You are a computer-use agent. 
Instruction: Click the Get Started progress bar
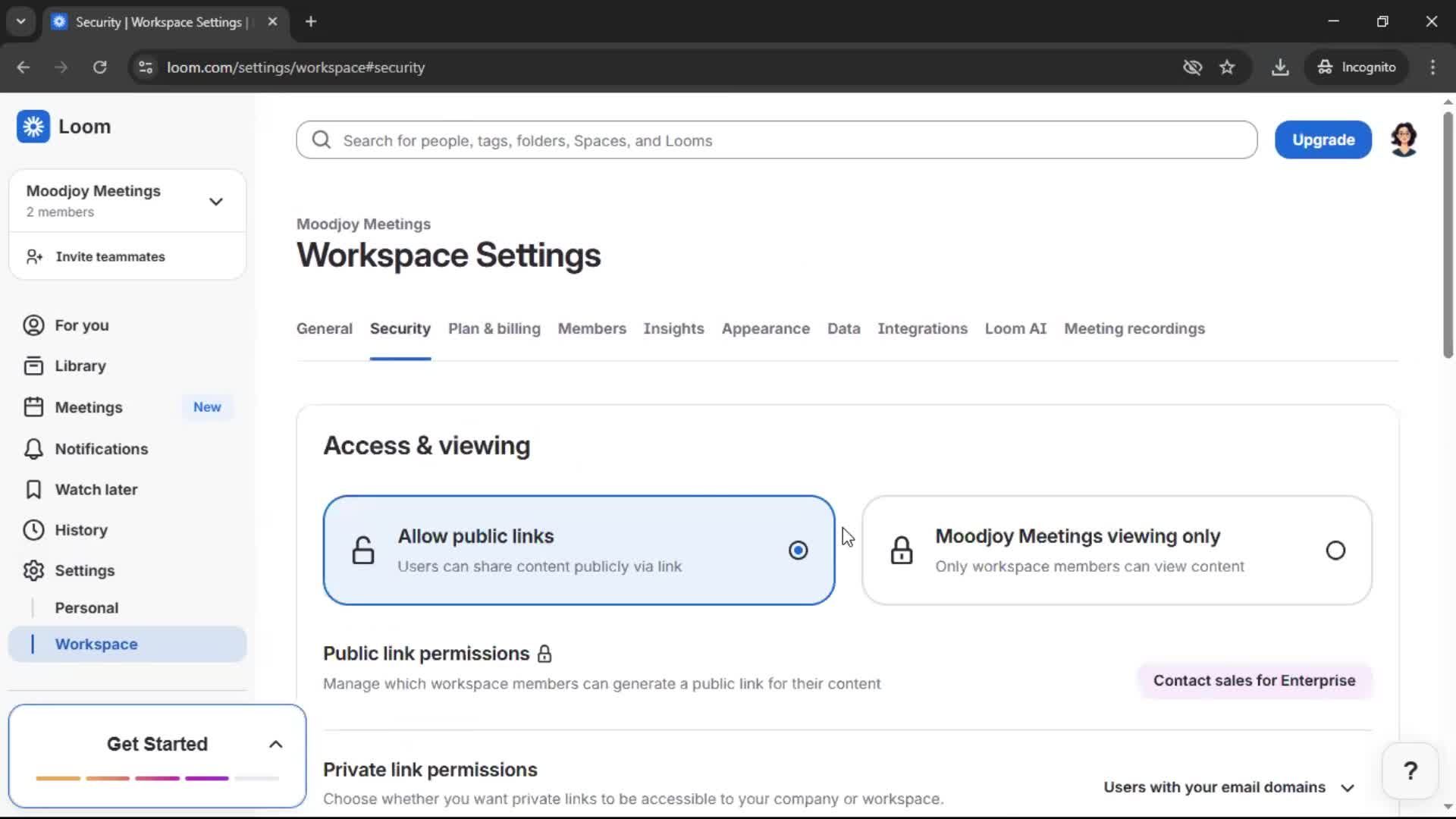(x=157, y=779)
